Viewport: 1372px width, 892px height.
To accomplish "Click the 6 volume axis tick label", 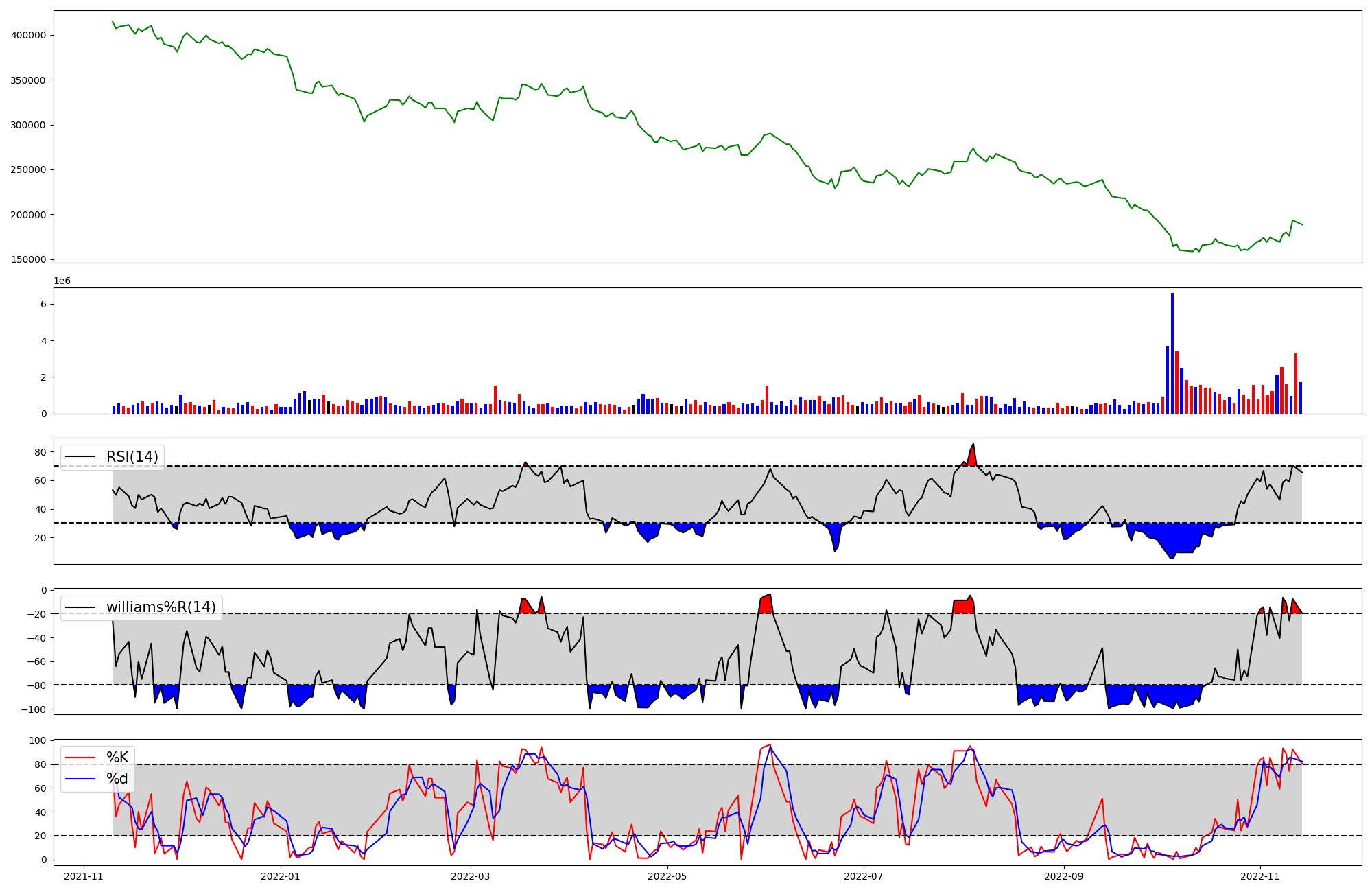I will 43,305.
